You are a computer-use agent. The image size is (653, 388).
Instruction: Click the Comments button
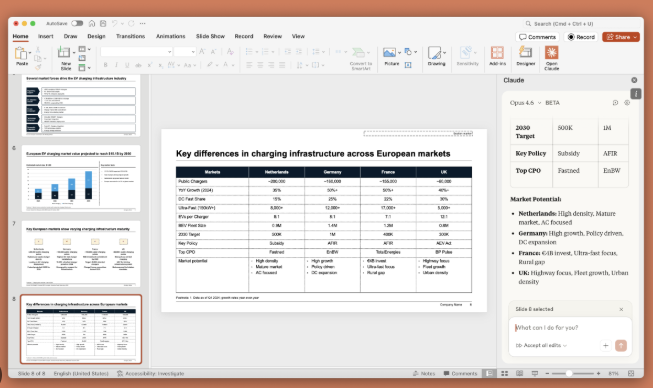(538, 37)
